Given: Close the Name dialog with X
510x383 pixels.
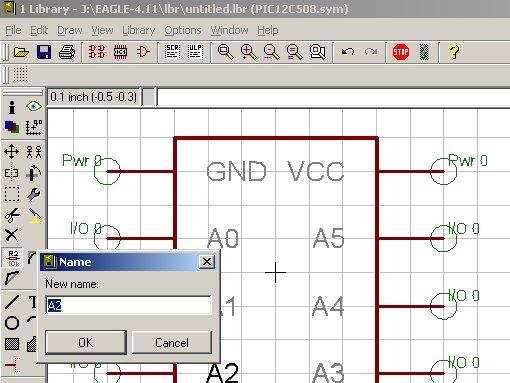Looking at the screenshot, I should (207, 262).
